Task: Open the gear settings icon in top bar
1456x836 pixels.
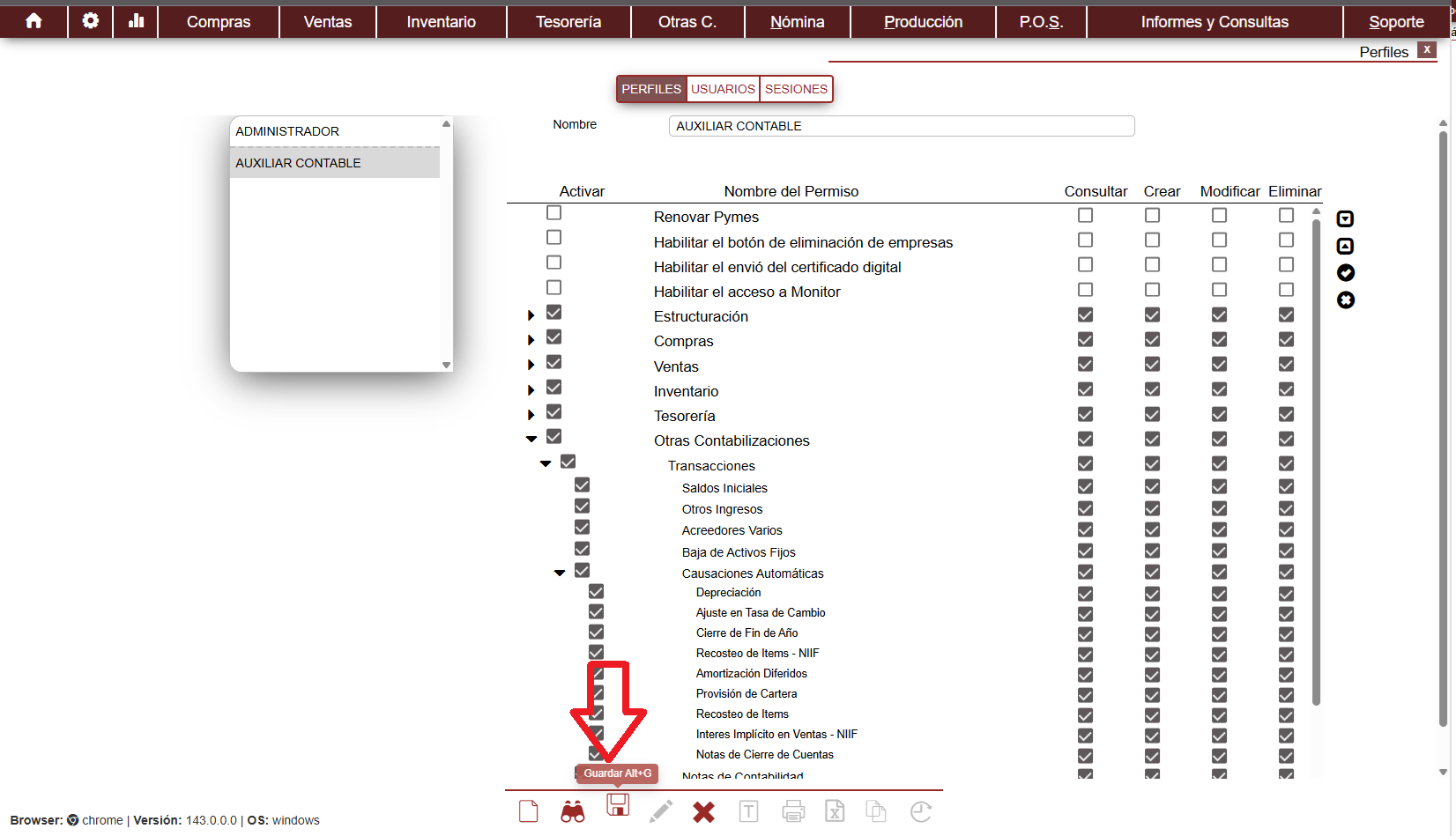Action: click(90, 21)
